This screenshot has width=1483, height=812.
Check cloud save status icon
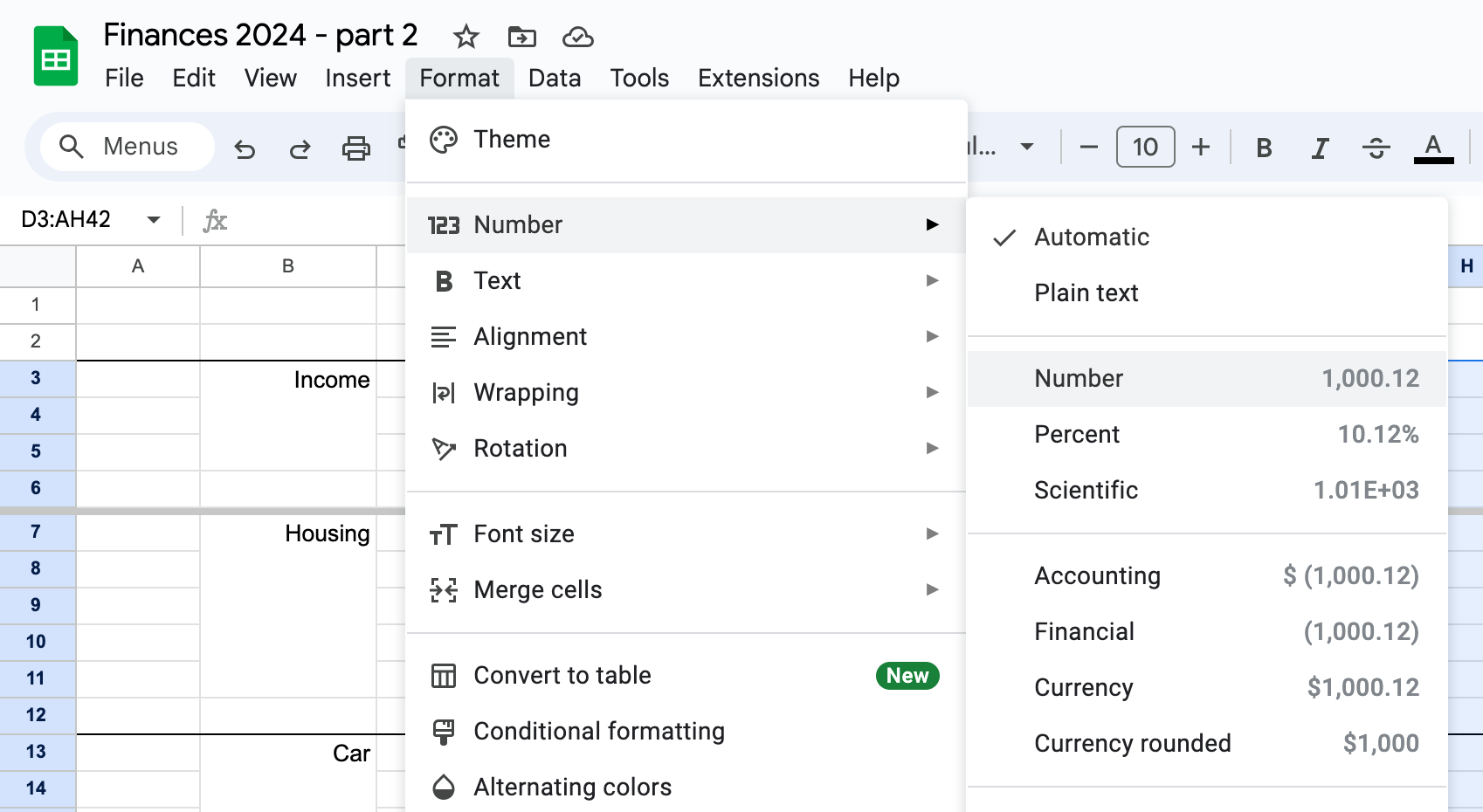click(x=578, y=37)
